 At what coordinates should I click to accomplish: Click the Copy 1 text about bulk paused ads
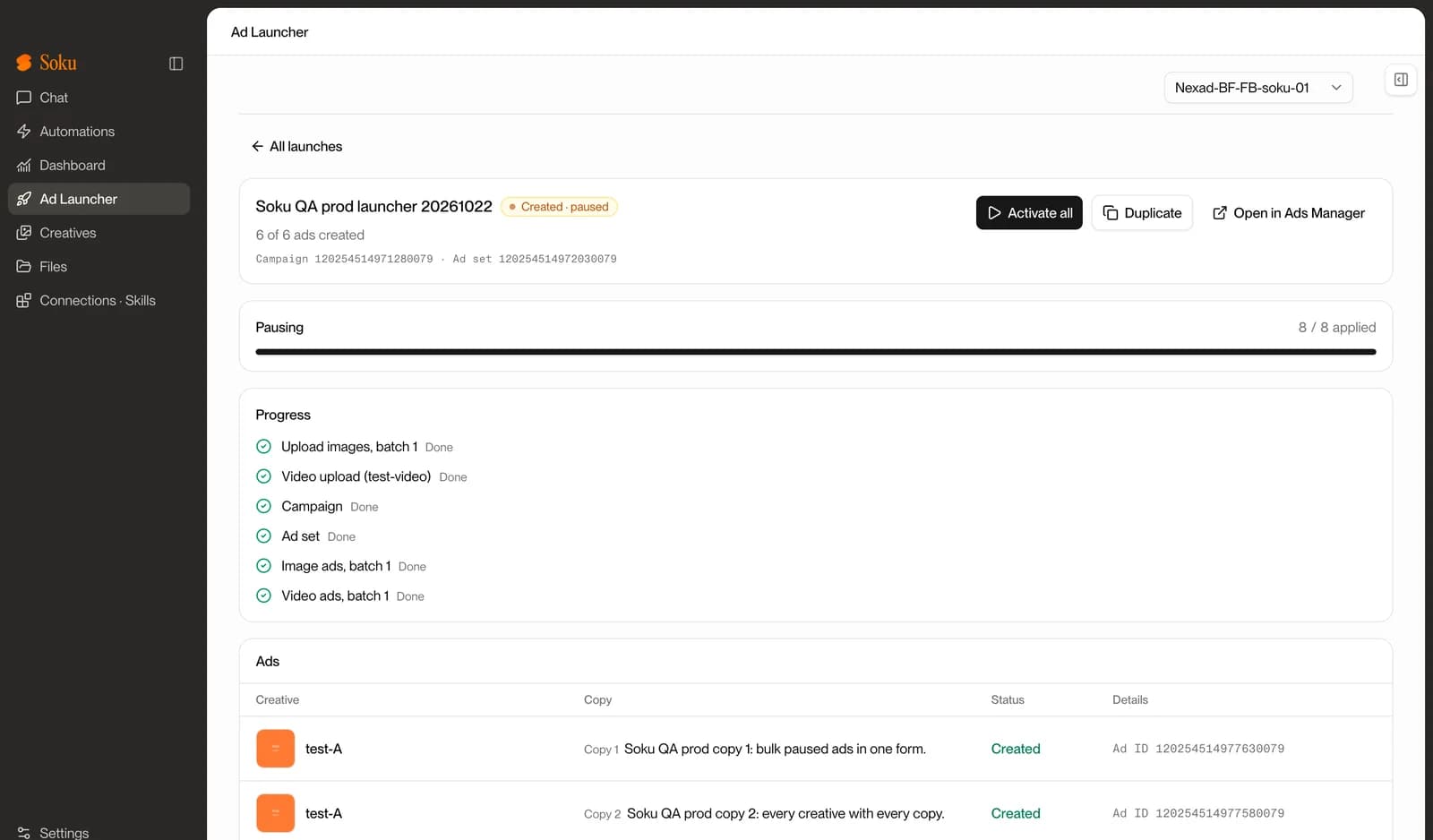coord(775,749)
